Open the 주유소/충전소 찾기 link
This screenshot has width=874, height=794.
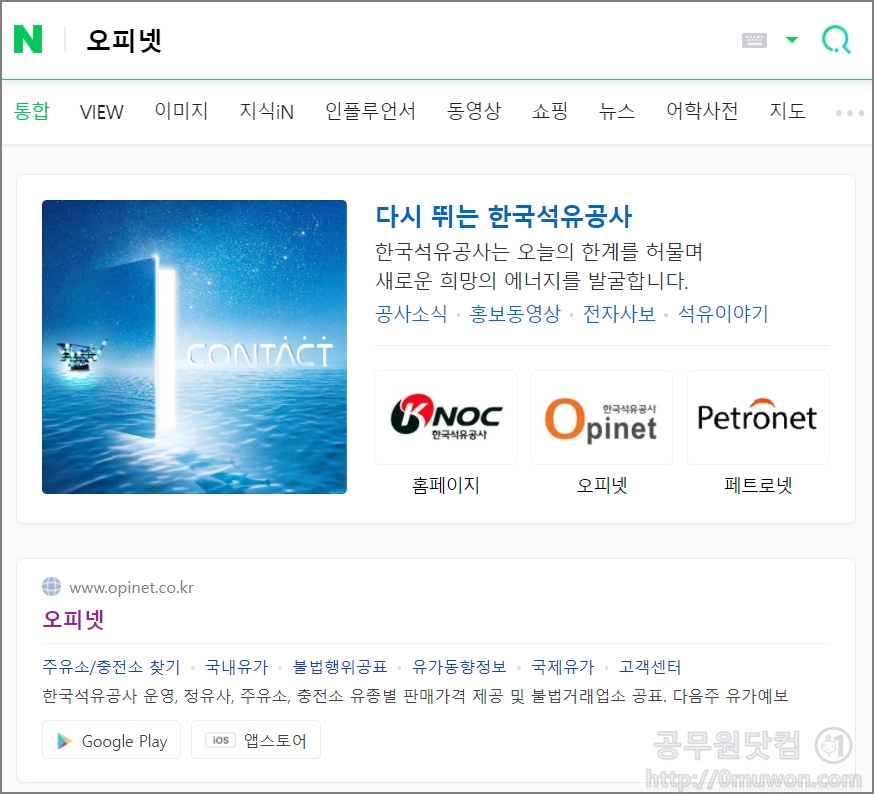[111, 667]
